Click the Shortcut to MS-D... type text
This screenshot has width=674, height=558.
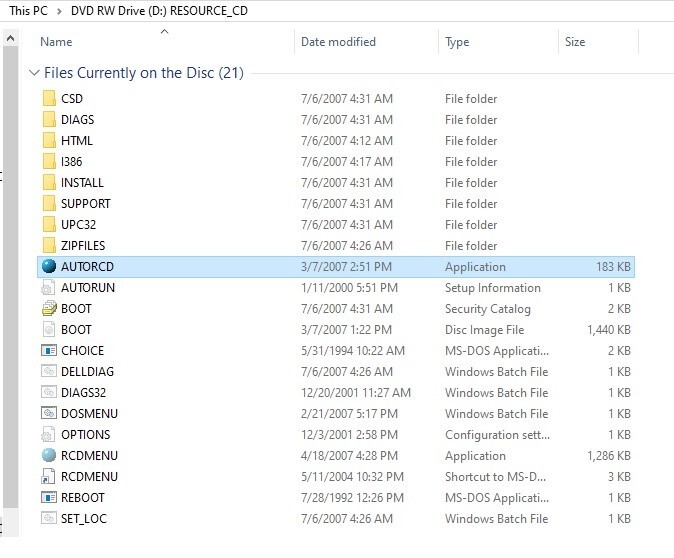point(496,477)
